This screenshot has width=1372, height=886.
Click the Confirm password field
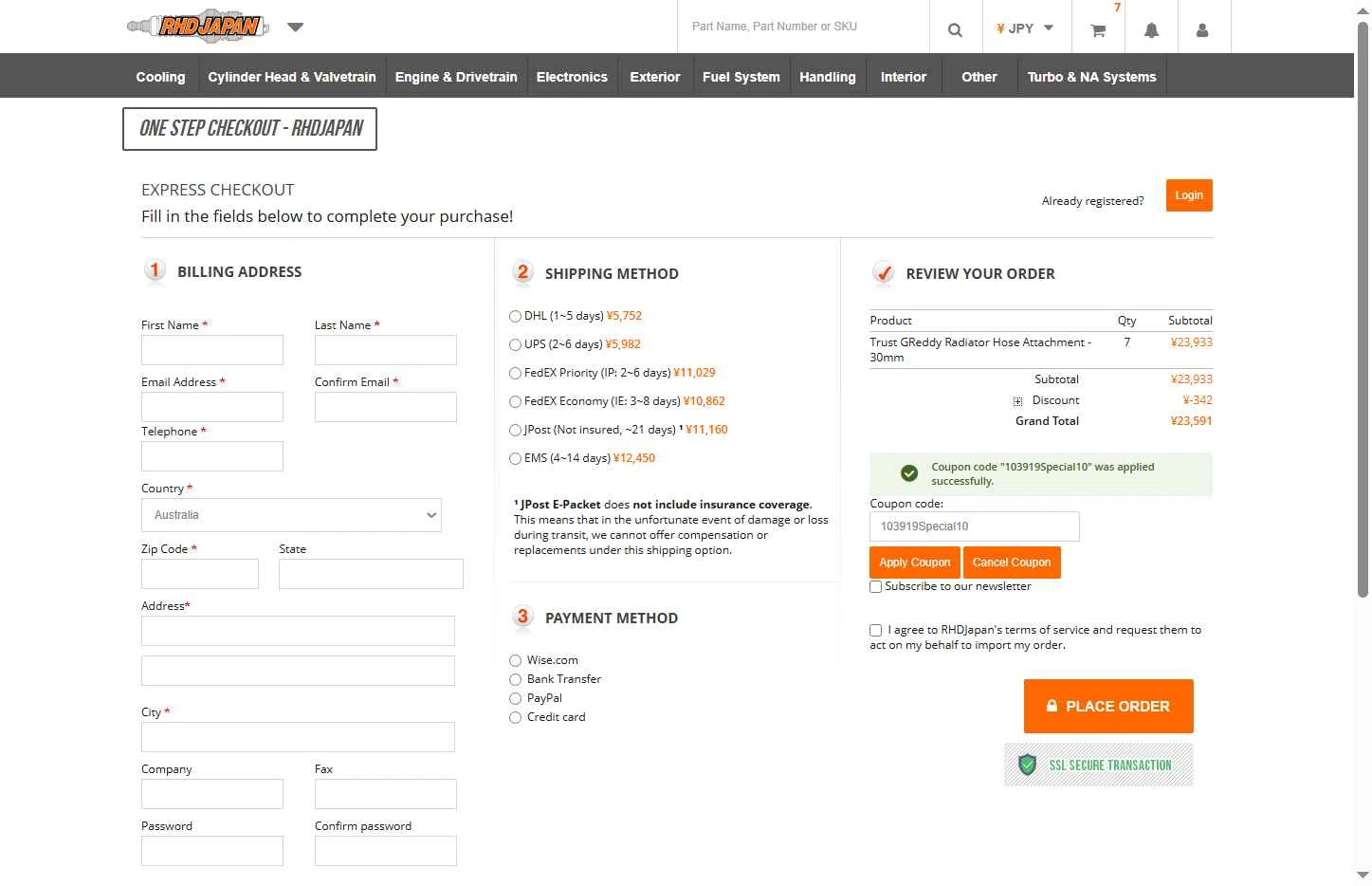point(386,851)
